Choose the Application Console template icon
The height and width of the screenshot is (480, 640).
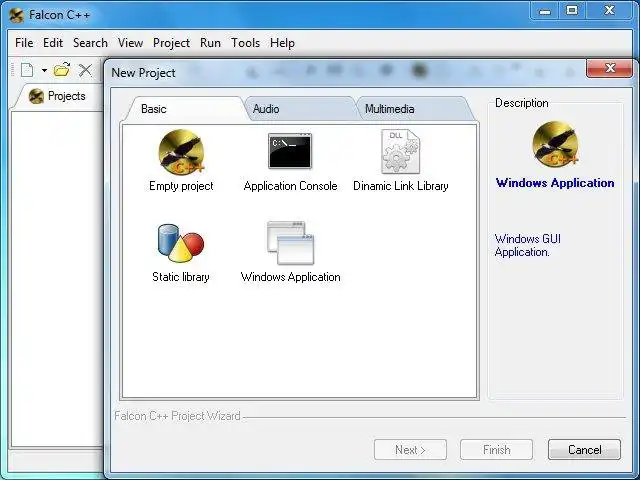pos(290,151)
